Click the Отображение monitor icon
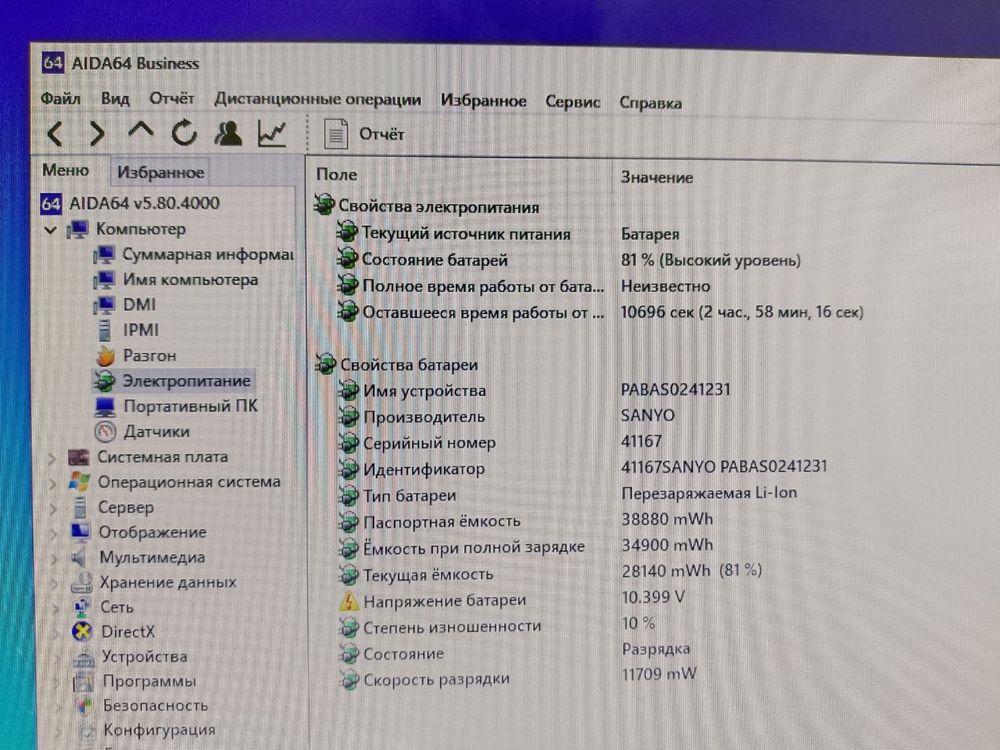 [80, 532]
